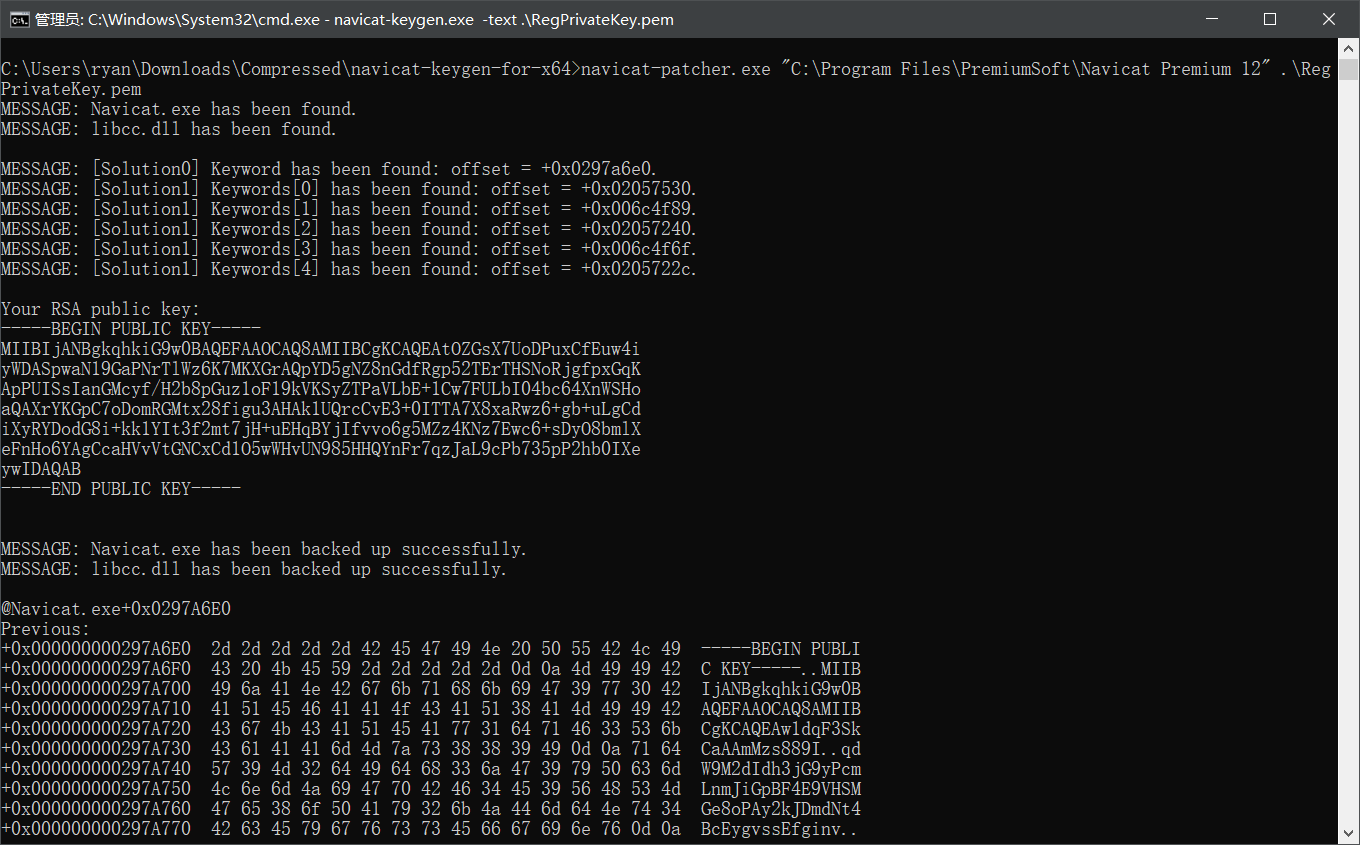The image size is (1360, 845).
Task: Click the '@Navicat.exe+0x0297A6E0' address line
Action: click(x=116, y=609)
